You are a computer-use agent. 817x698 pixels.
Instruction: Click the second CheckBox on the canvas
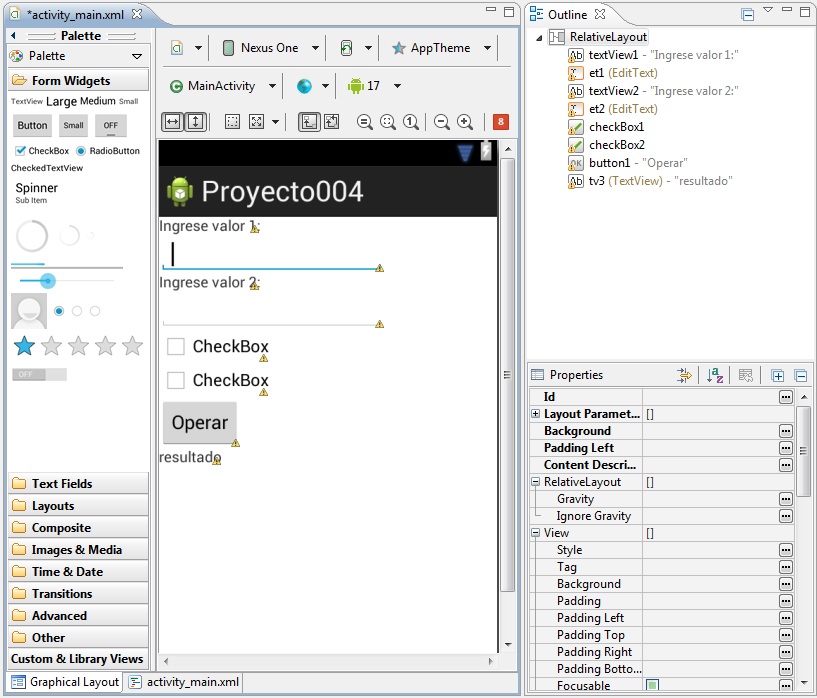217,380
